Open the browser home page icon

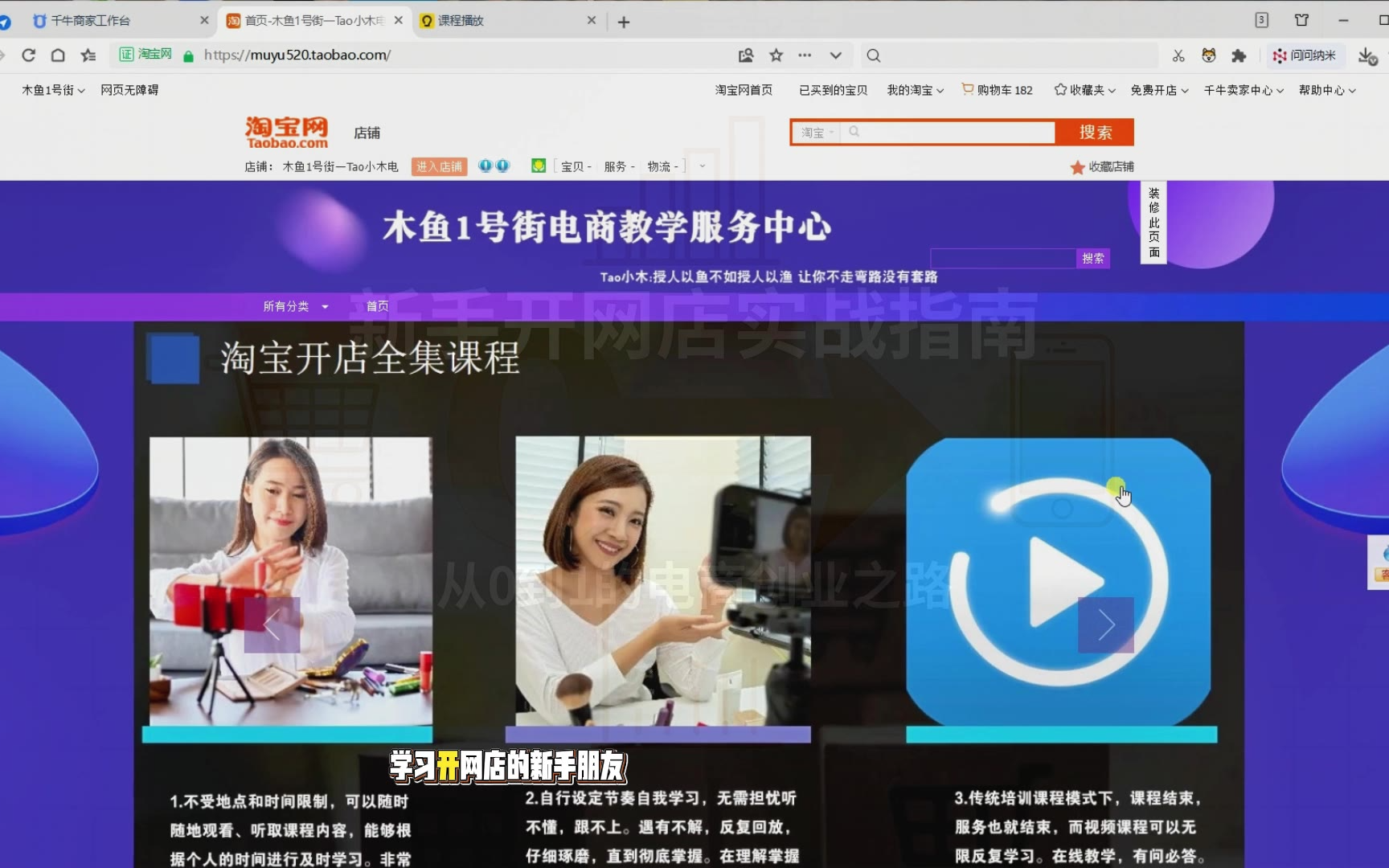(58, 55)
